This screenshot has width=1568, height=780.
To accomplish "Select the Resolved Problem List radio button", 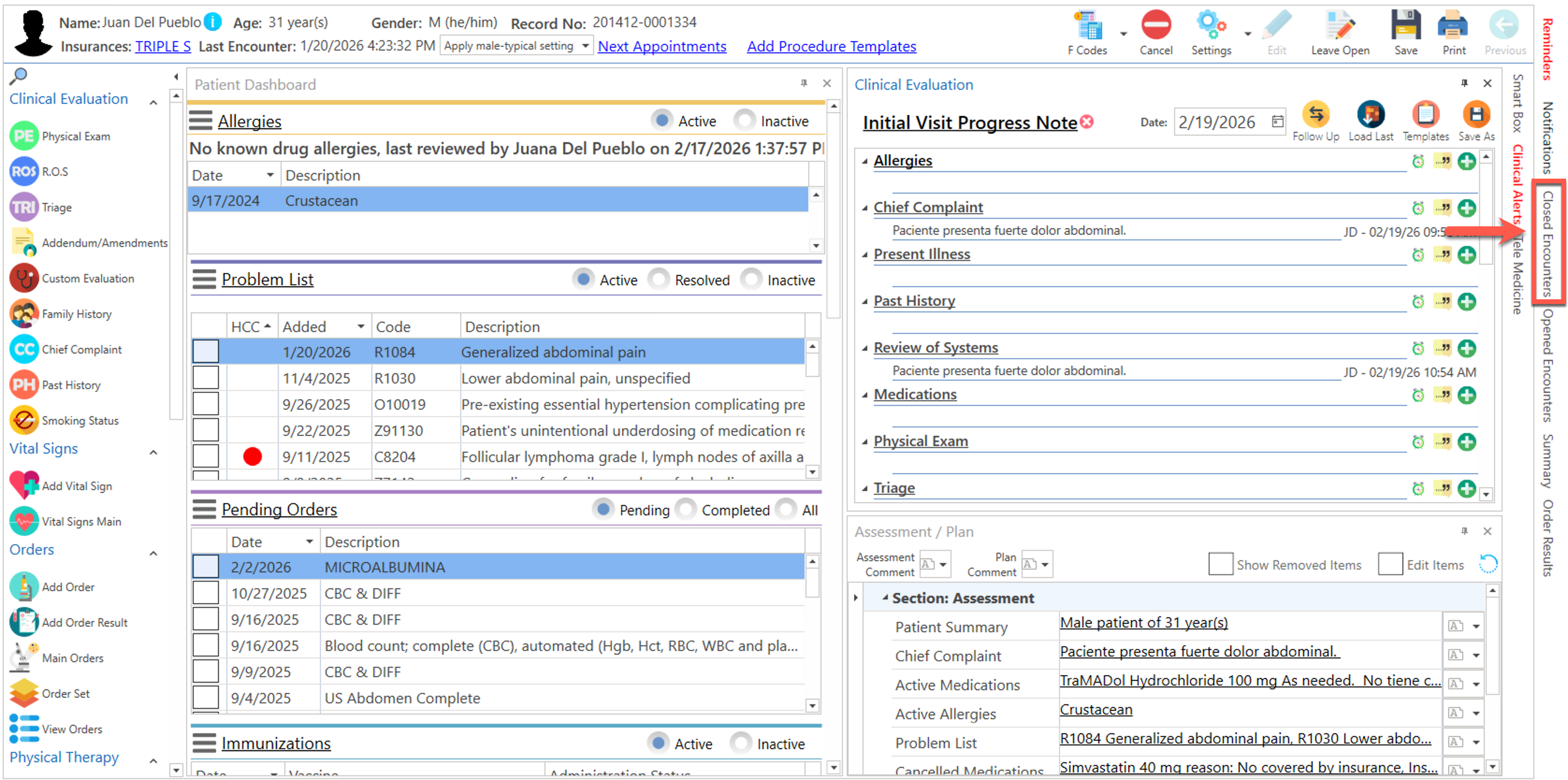I will 659,279.
